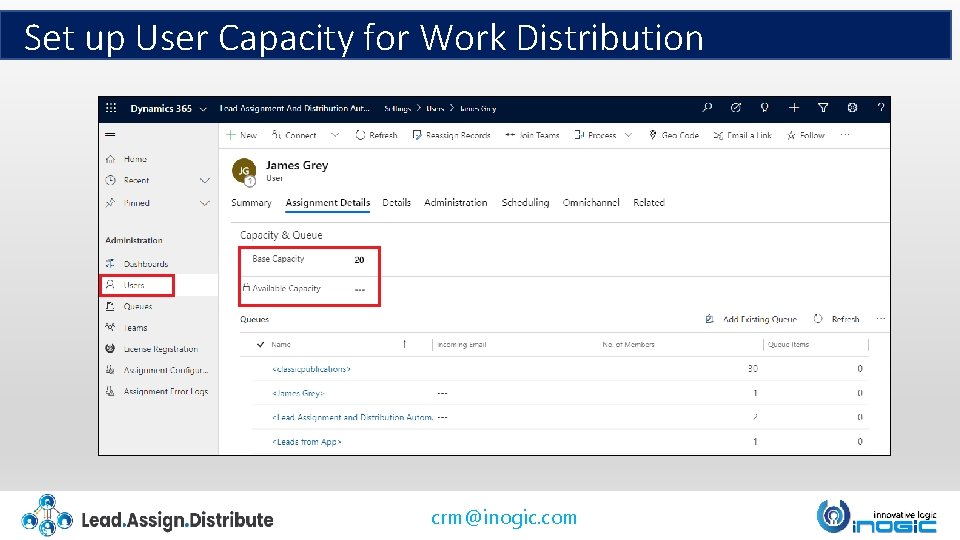
Task: Switch to the Omnichannel tab
Action: [591, 203]
